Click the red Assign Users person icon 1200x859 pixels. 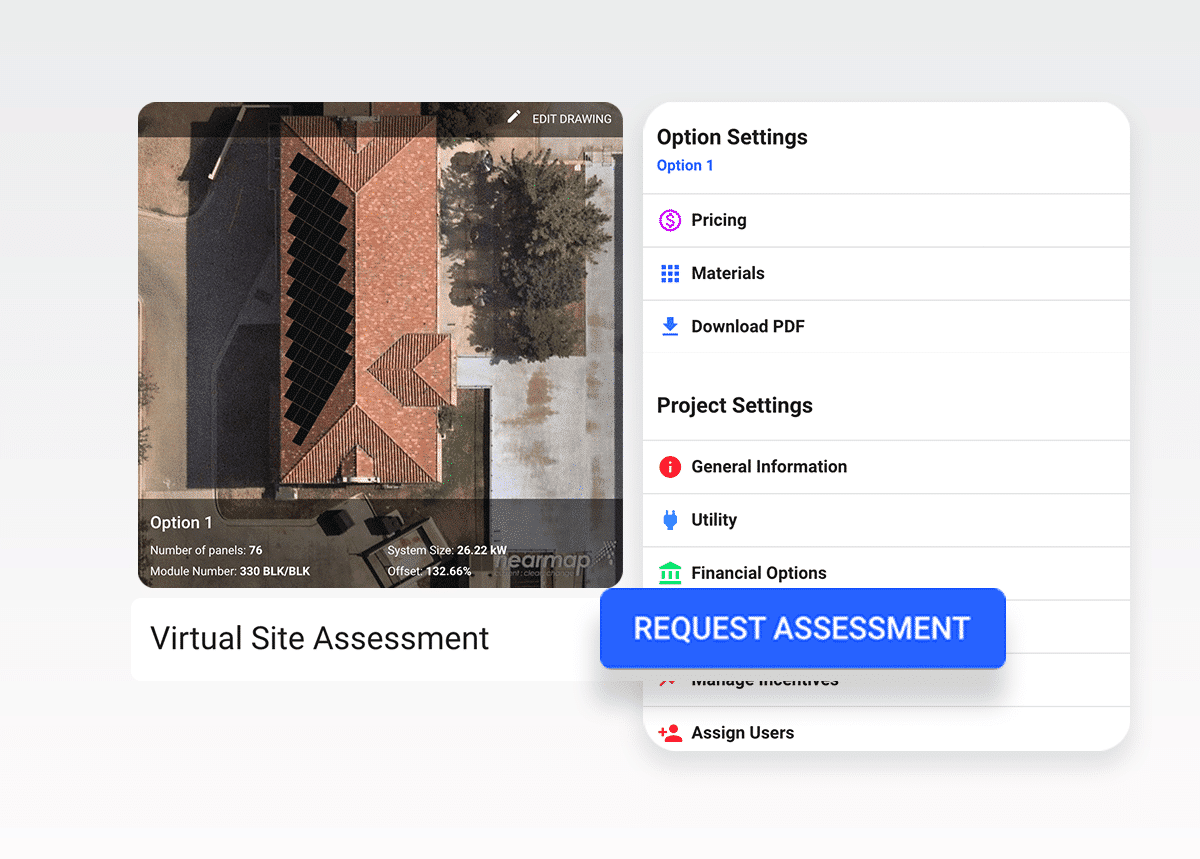click(x=670, y=733)
